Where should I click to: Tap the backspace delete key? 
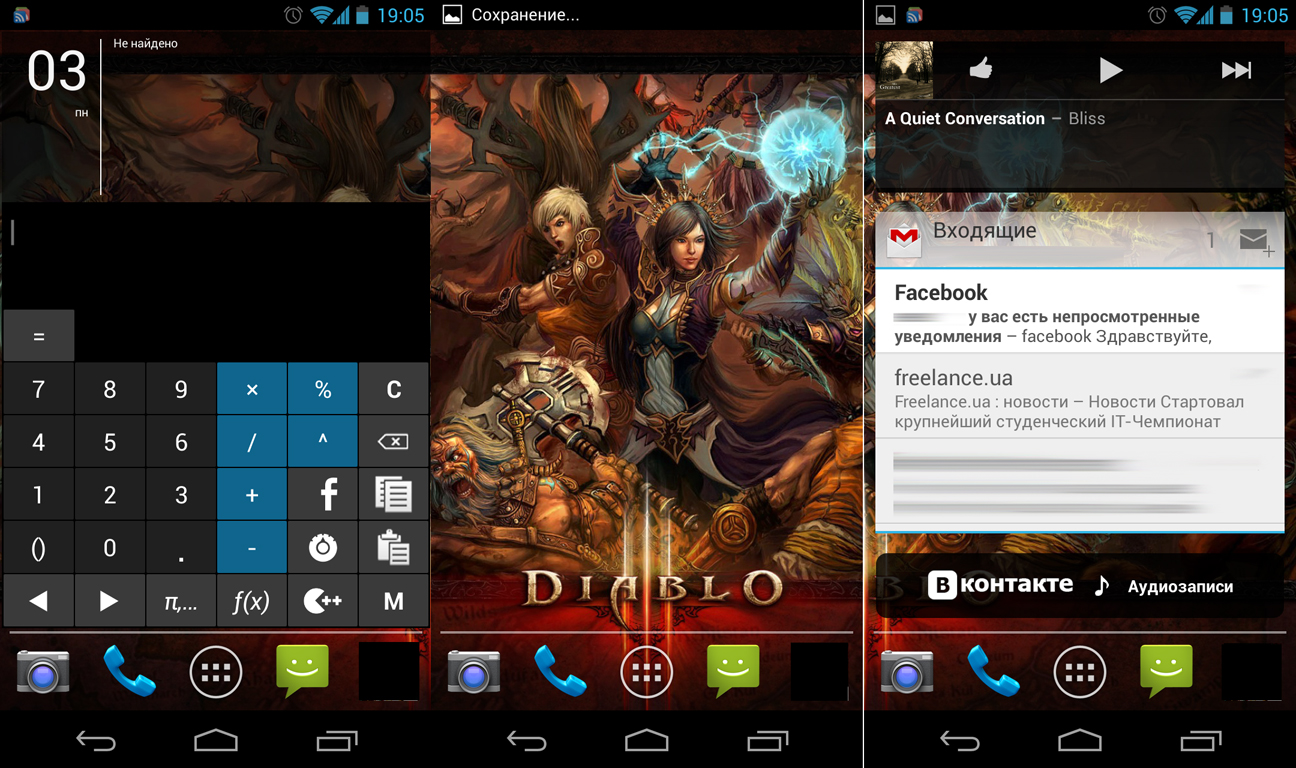[394, 441]
